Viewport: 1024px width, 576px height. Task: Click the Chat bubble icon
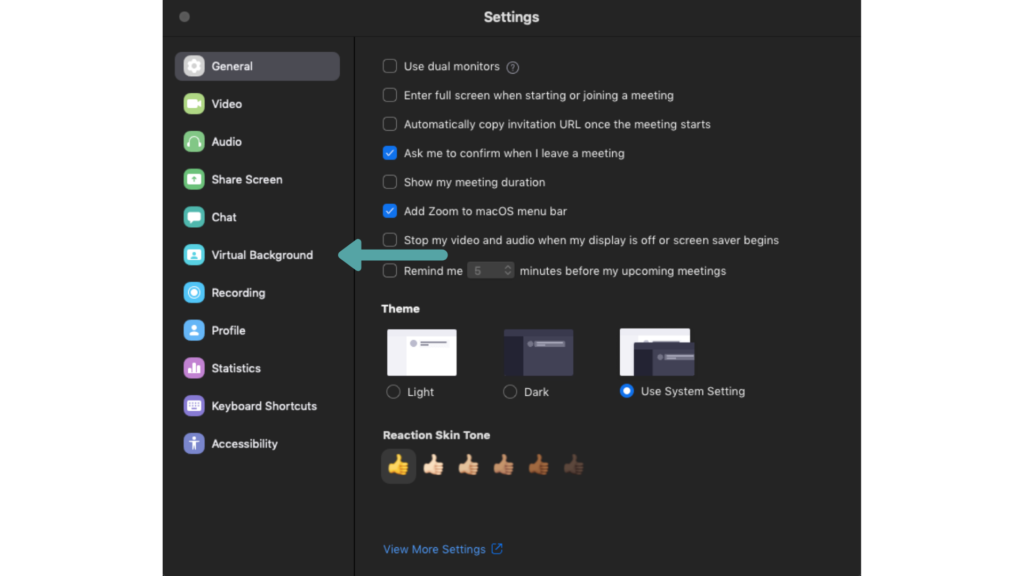point(194,217)
